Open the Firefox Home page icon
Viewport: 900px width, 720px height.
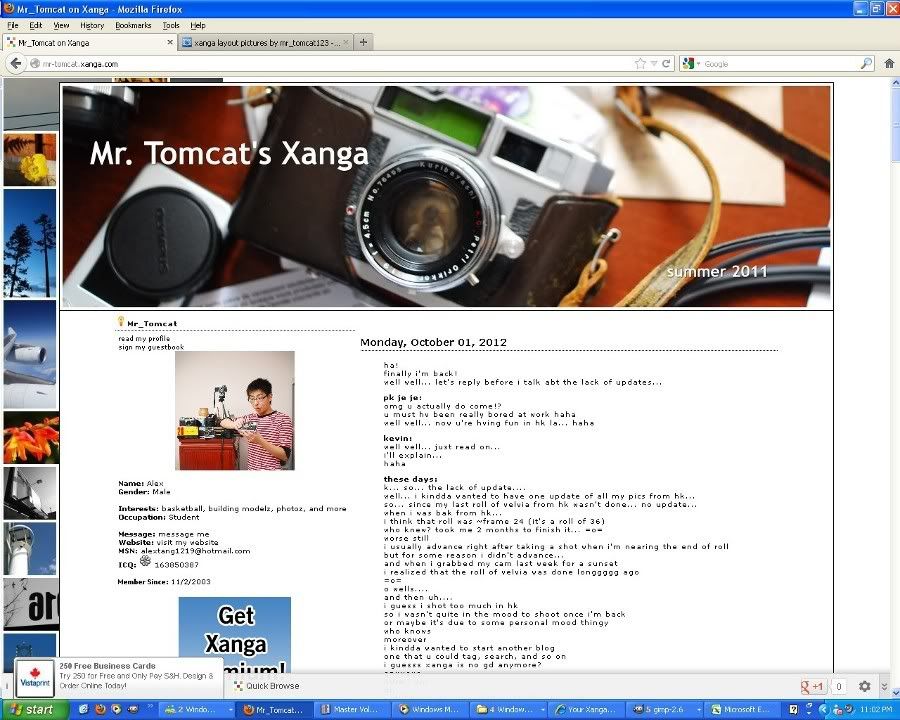tap(889, 64)
